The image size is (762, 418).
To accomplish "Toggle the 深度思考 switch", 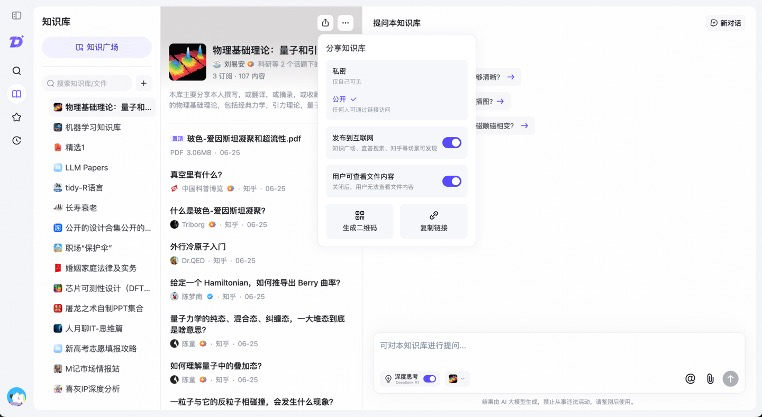I will point(430,379).
